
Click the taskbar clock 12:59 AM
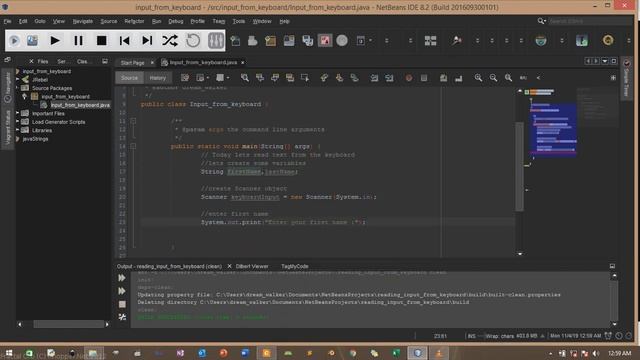tap(619, 353)
